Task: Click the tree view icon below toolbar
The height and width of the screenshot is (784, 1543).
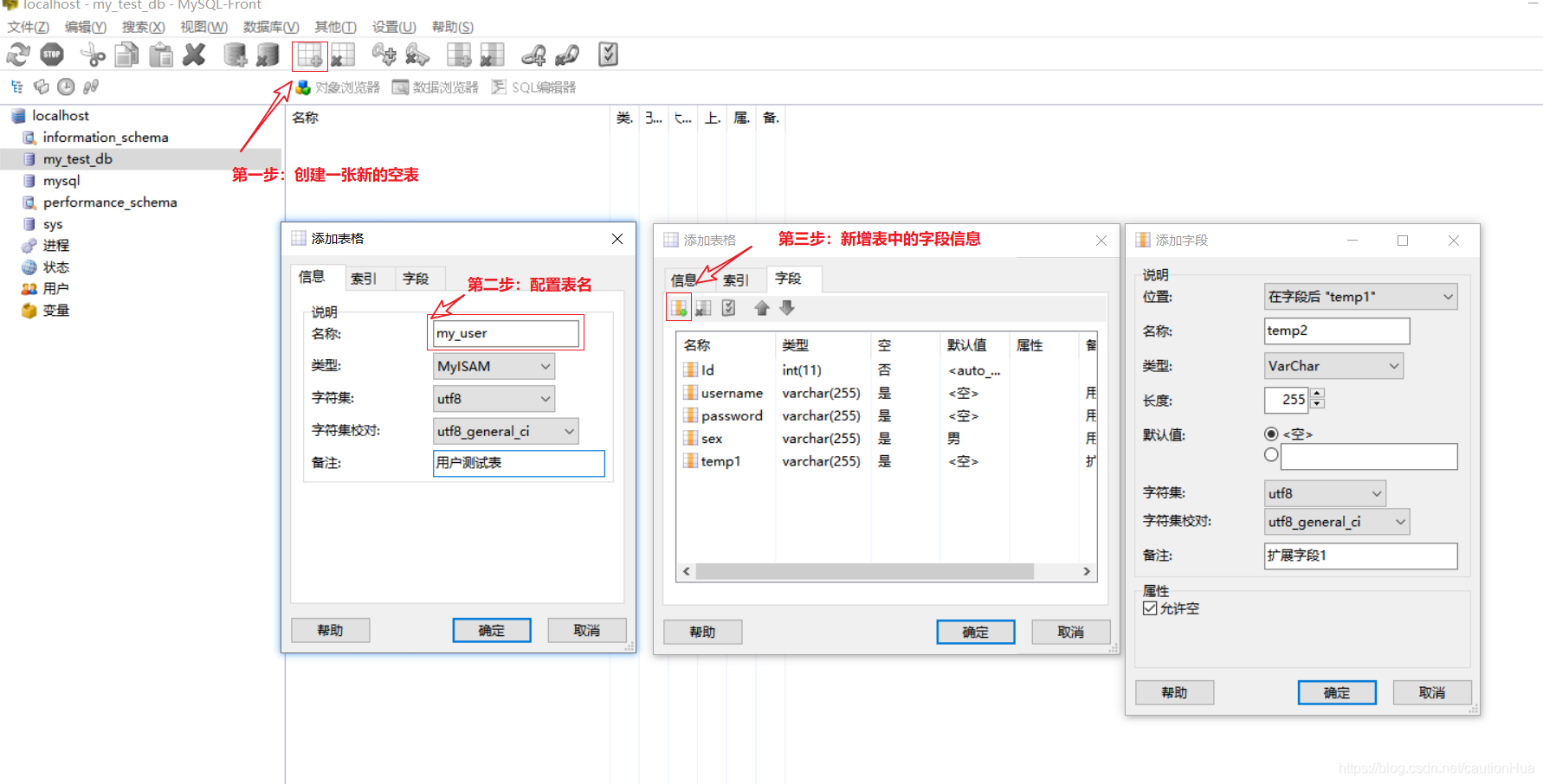Action: [x=16, y=87]
